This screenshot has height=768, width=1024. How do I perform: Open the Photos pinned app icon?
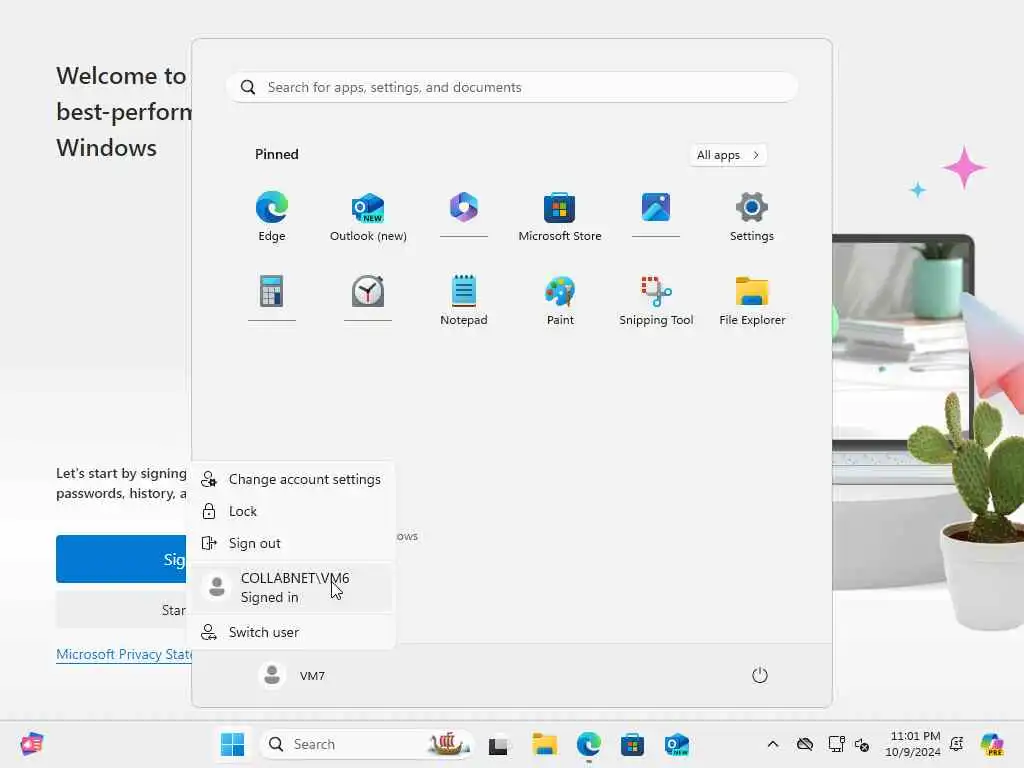(656, 214)
